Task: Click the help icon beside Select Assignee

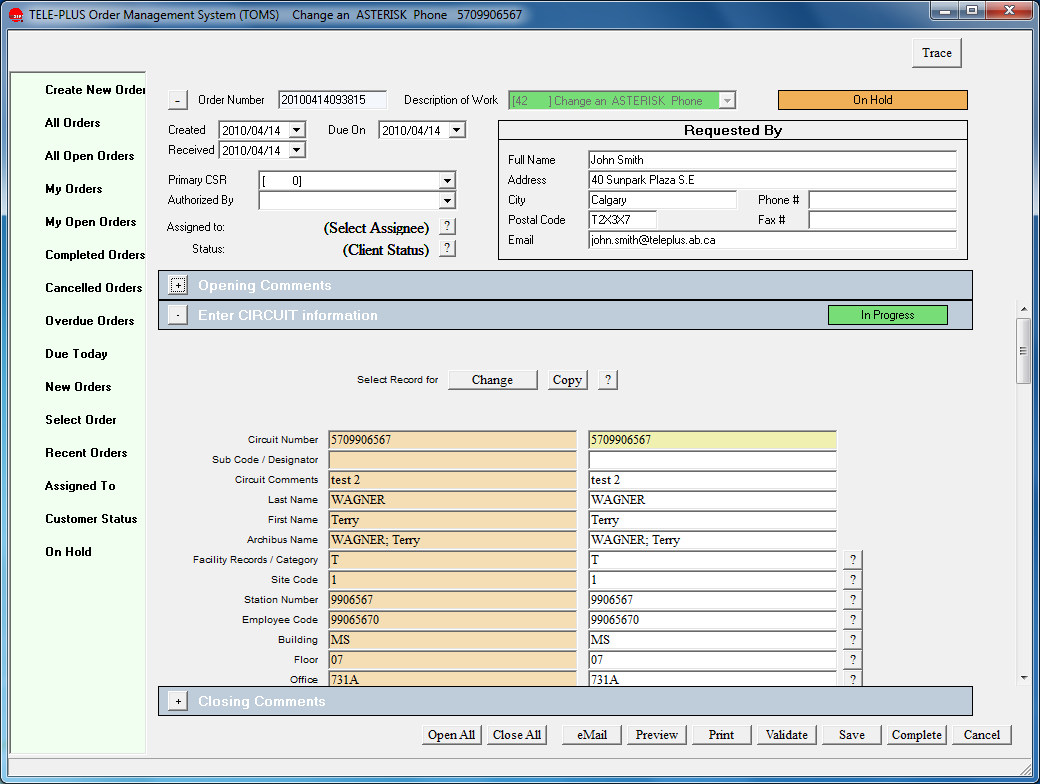Action: pyautogui.click(x=447, y=227)
